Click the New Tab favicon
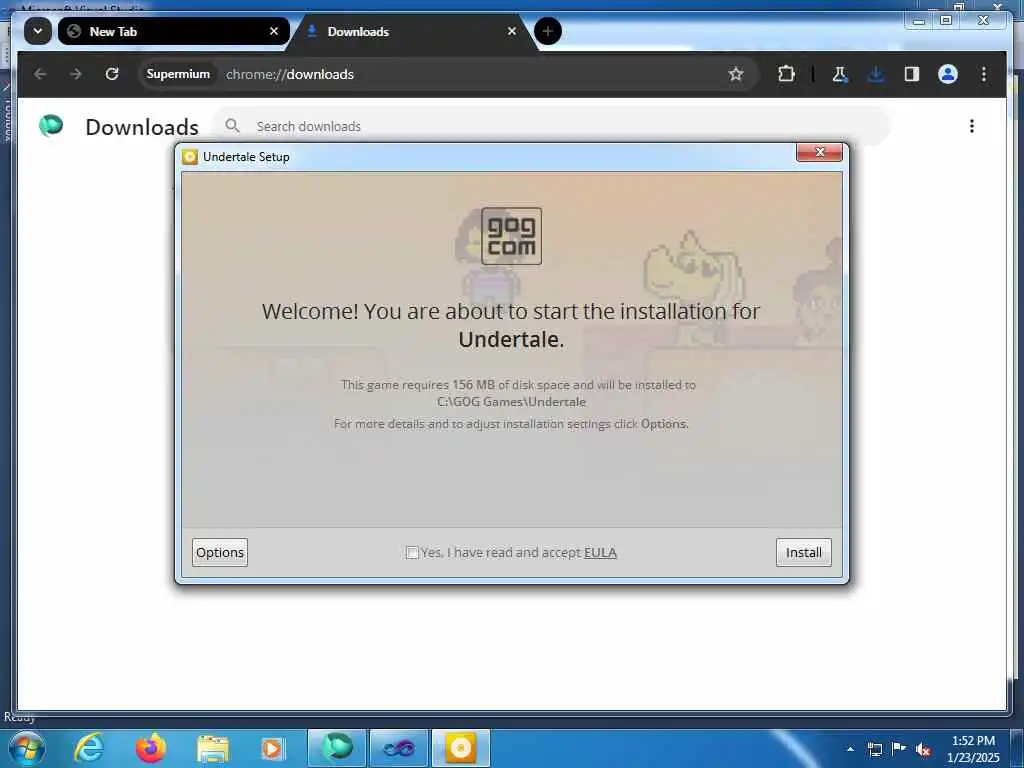The width and height of the screenshot is (1024, 768). 74,31
